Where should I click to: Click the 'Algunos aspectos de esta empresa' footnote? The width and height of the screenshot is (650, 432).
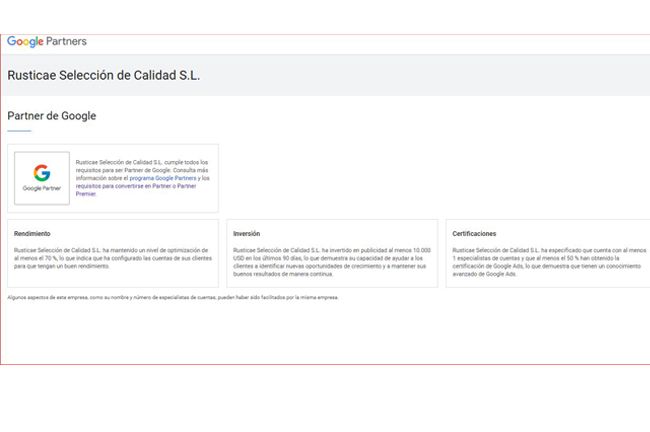click(172, 298)
